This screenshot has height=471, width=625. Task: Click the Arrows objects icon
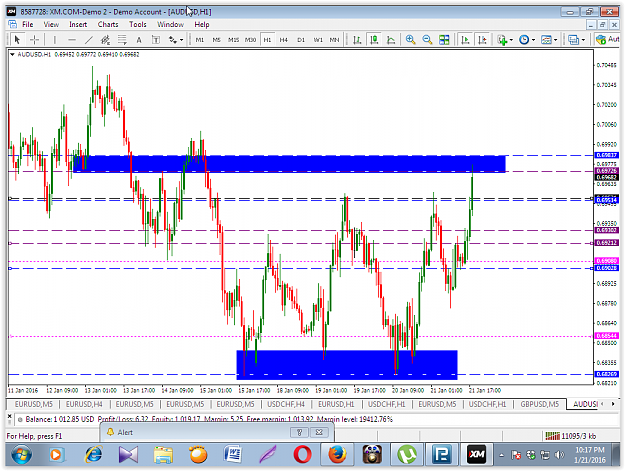(173, 39)
